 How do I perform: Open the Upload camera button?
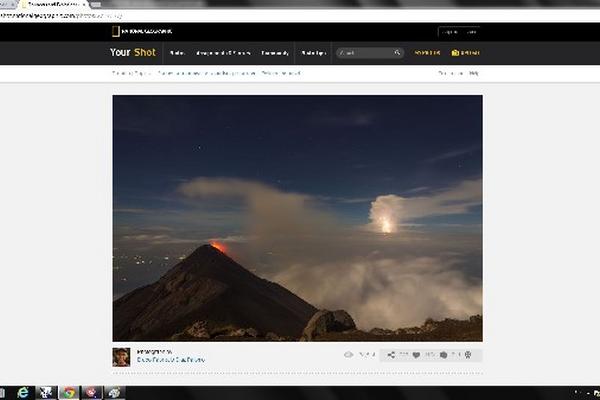(465, 53)
